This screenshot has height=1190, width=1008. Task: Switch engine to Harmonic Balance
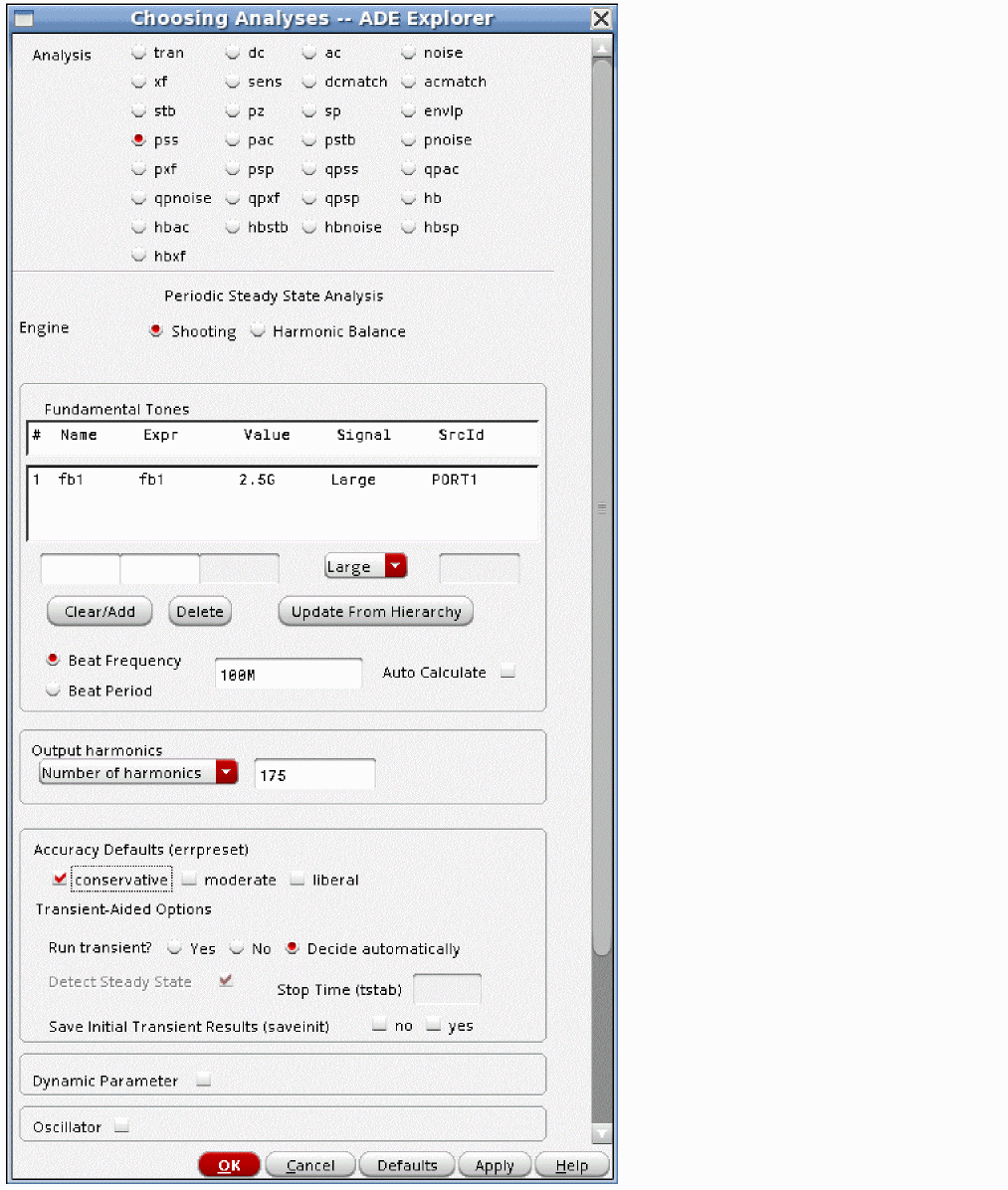pyautogui.click(x=258, y=331)
